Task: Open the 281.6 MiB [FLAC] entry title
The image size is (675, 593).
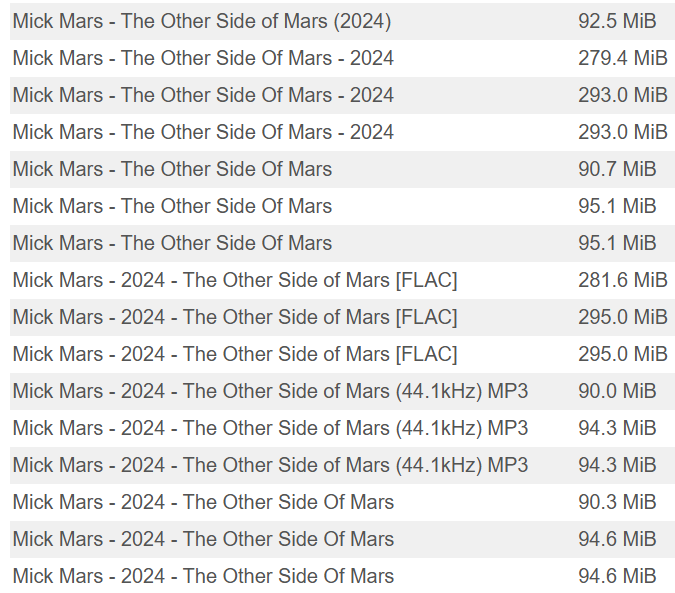Action: [235, 280]
